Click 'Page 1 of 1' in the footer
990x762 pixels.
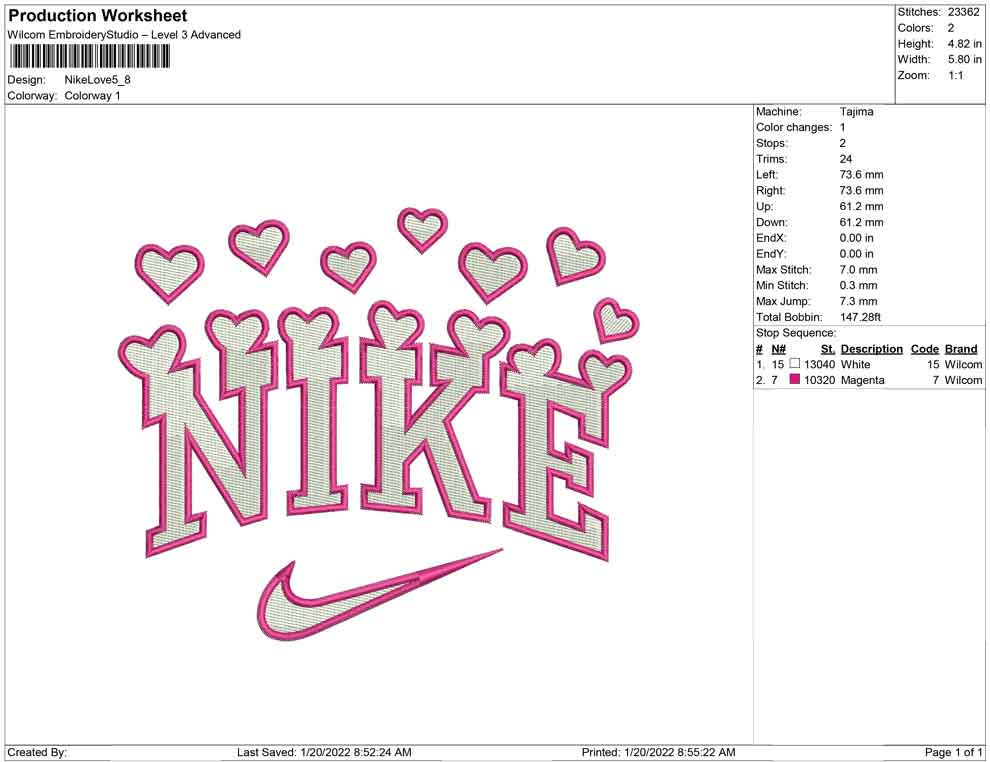pyautogui.click(x=953, y=752)
